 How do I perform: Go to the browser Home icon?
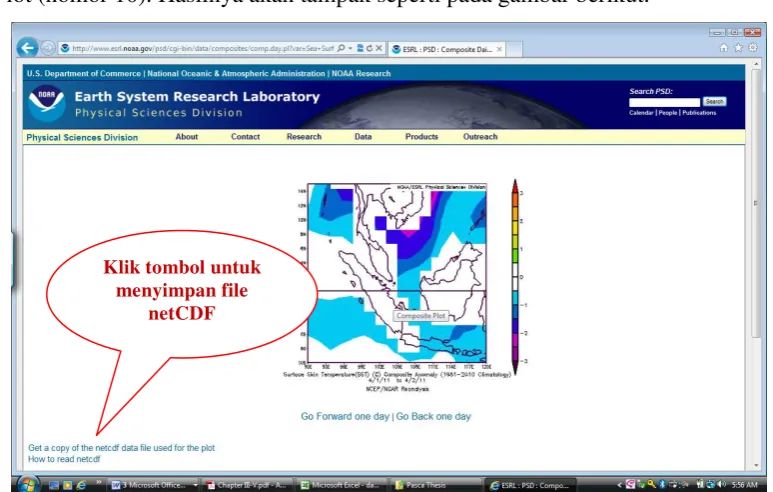tap(723, 48)
